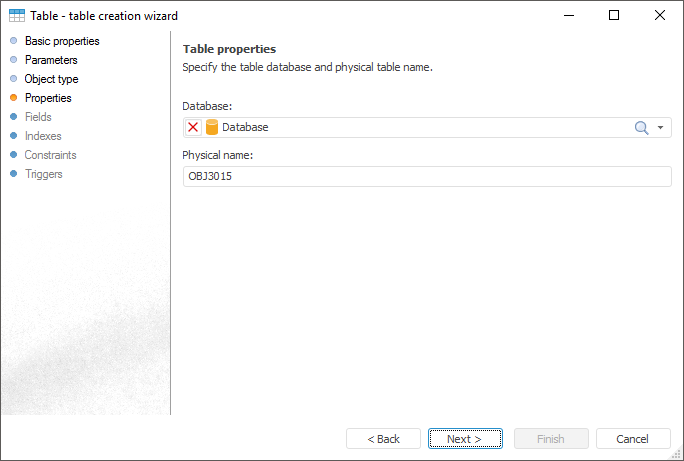The image size is (684, 461).
Task: Click the table wizard icon in title bar
Action: [17, 15]
